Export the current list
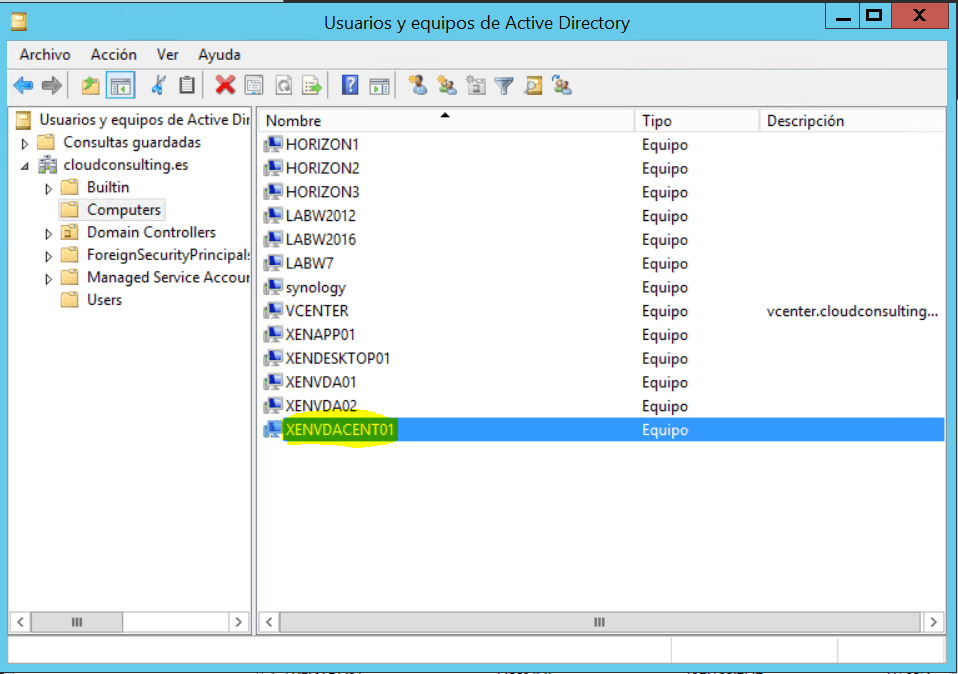 tap(313, 85)
